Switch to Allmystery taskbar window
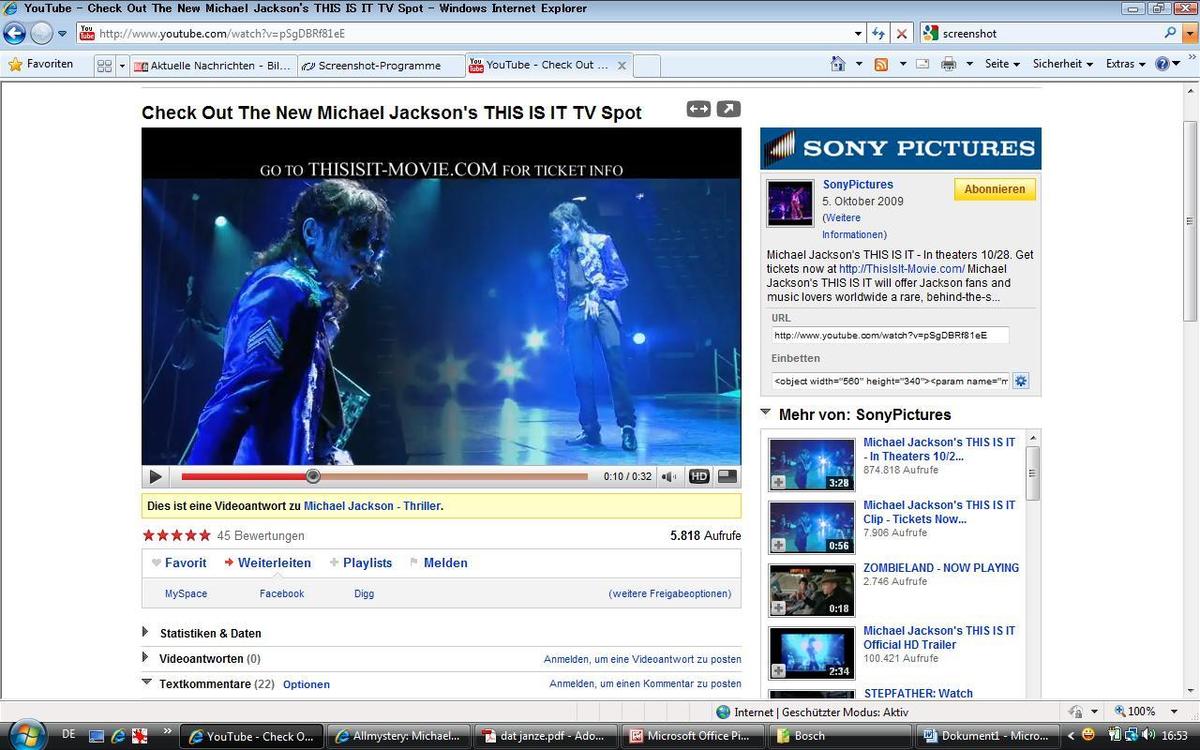1200x750 pixels. pyautogui.click(x=399, y=736)
